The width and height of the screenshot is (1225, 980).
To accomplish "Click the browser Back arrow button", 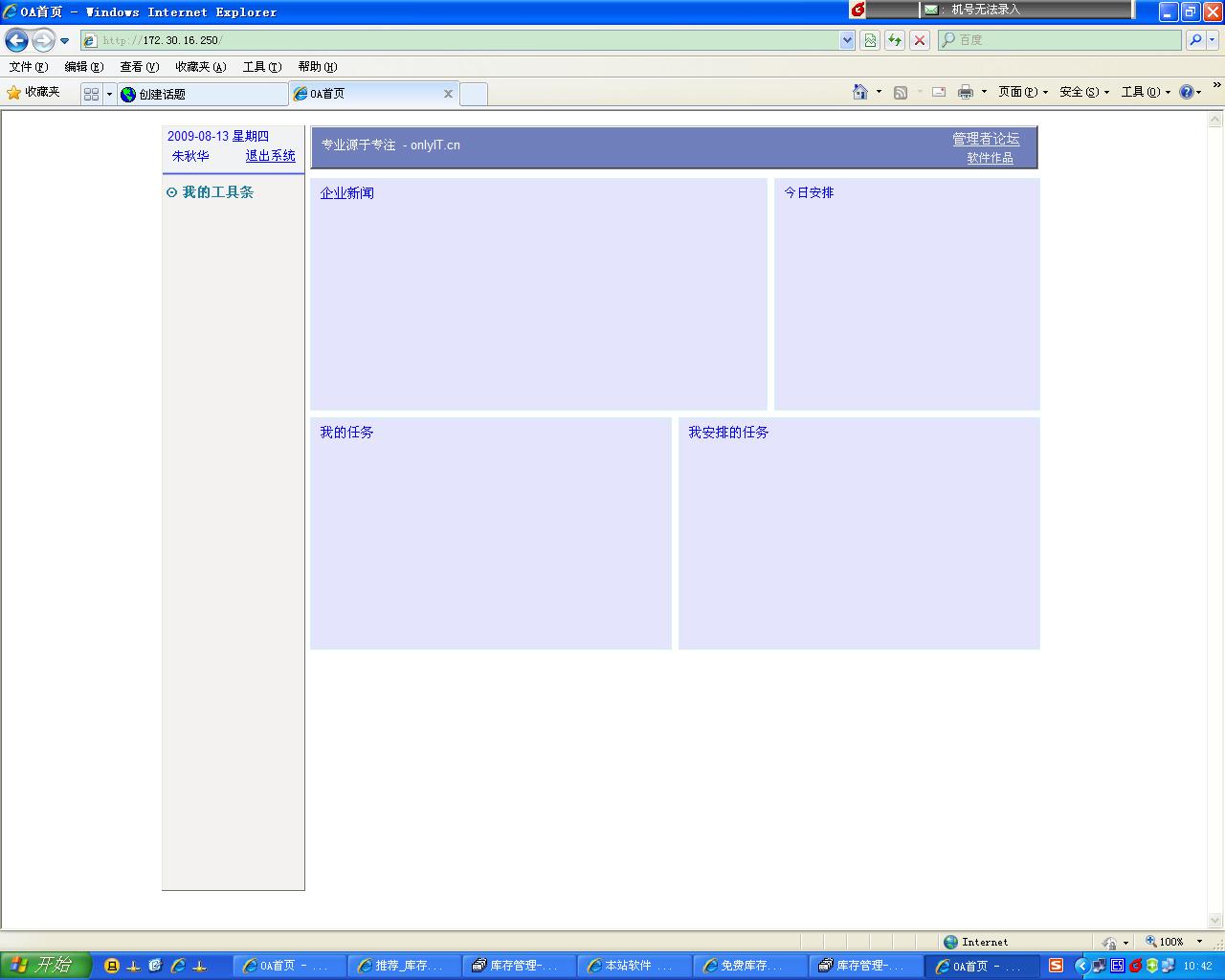I will [16, 40].
